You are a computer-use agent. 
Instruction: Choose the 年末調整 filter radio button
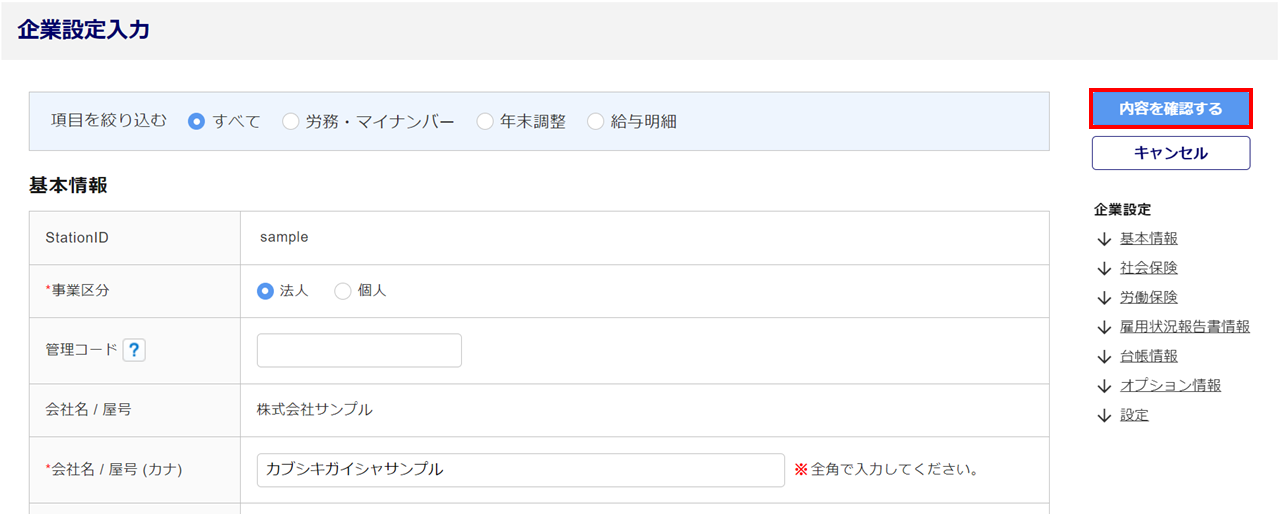pyautogui.click(x=485, y=122)
